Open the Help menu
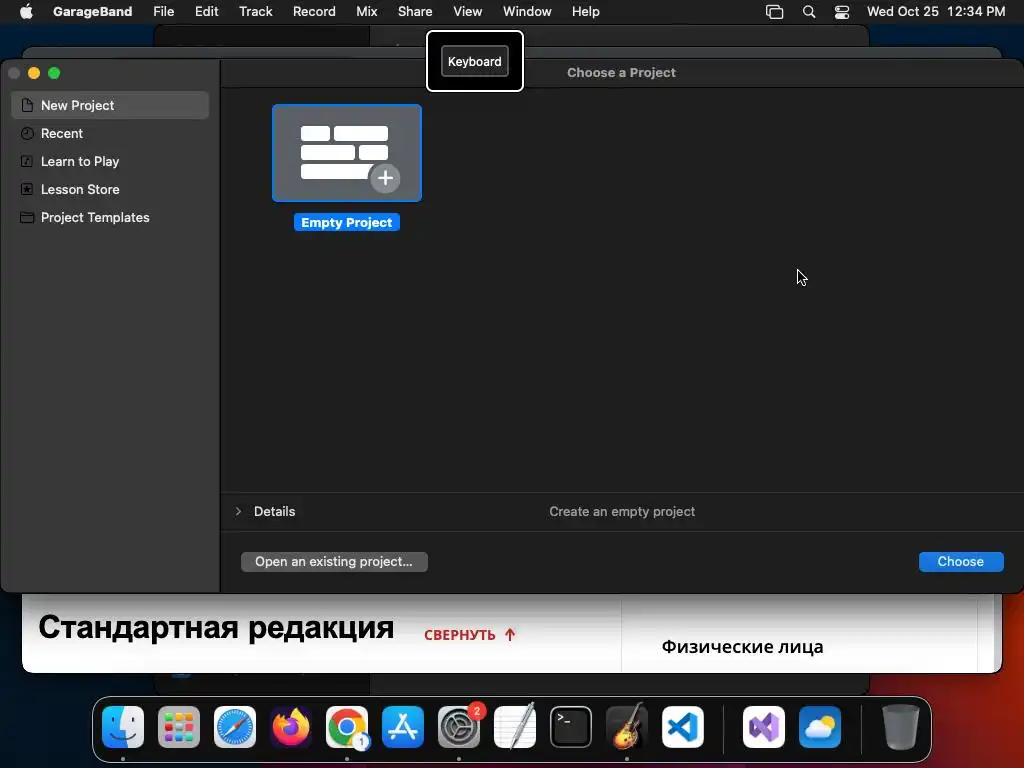The image size is (1024, 768). [585, 12]
